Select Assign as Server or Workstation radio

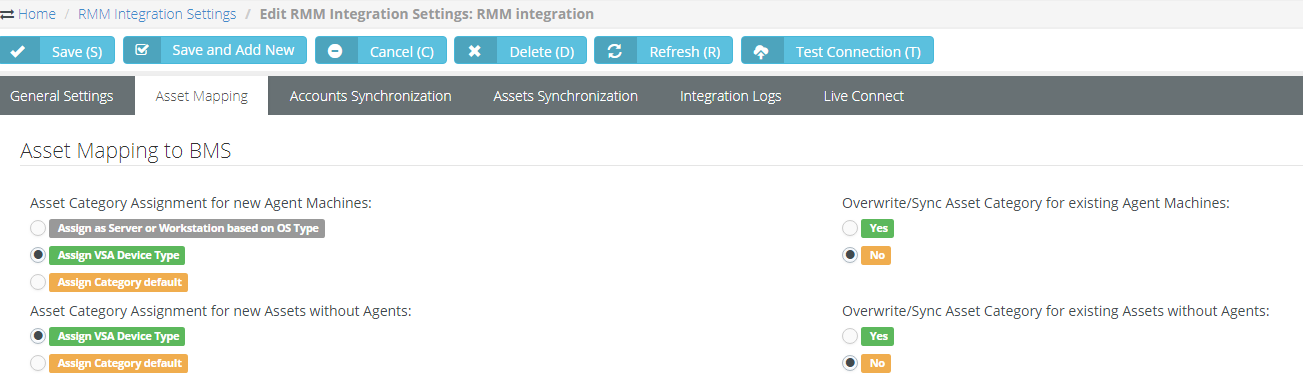tap(38, 228)
